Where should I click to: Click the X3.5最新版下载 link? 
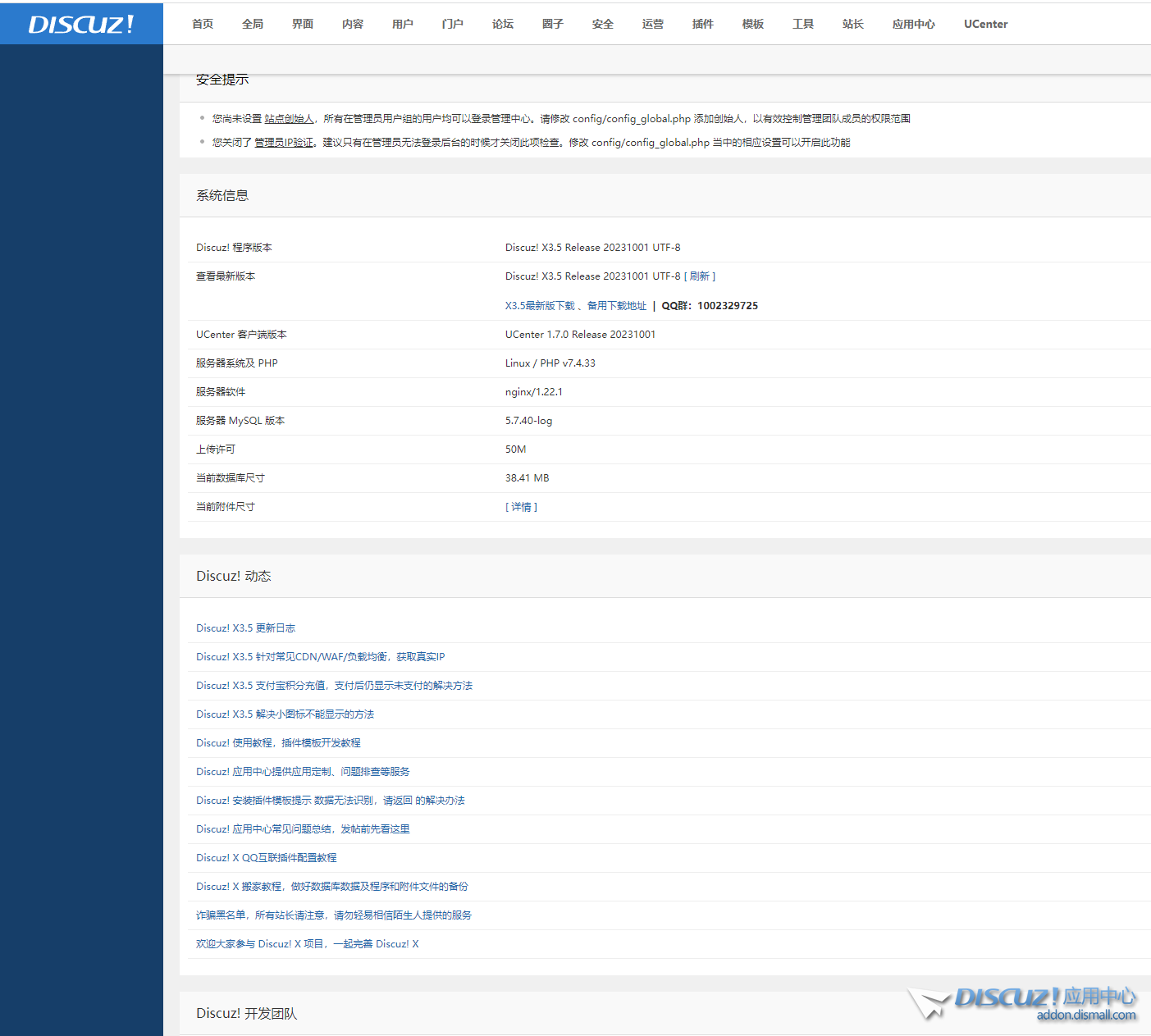click(540, 306)
